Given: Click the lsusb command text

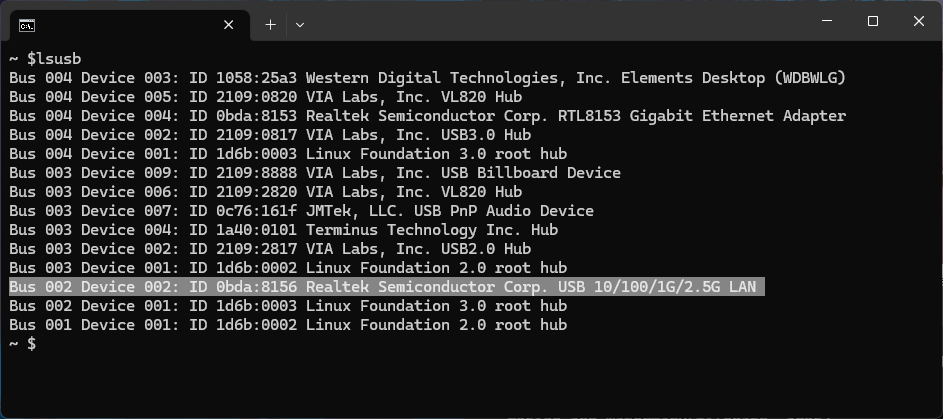Looking at the screenshot, I should (x=54, y=59).
